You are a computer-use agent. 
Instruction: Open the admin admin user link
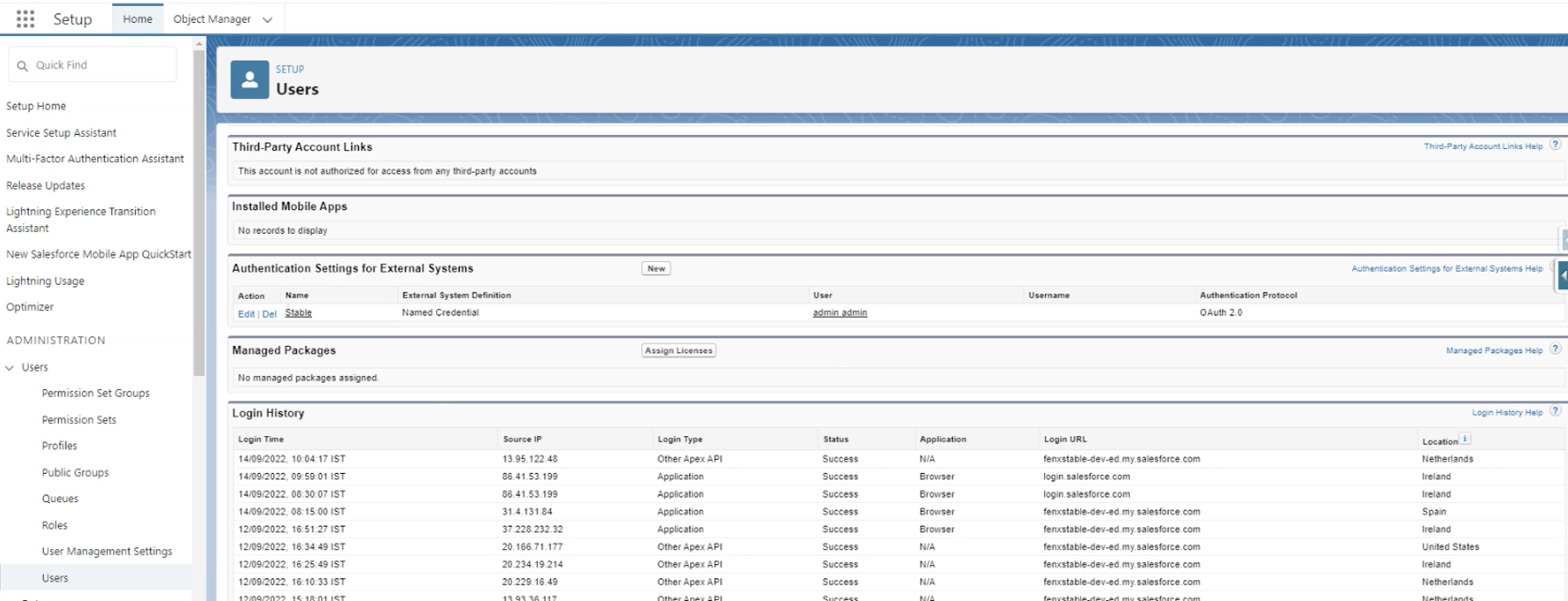(839, 313)
